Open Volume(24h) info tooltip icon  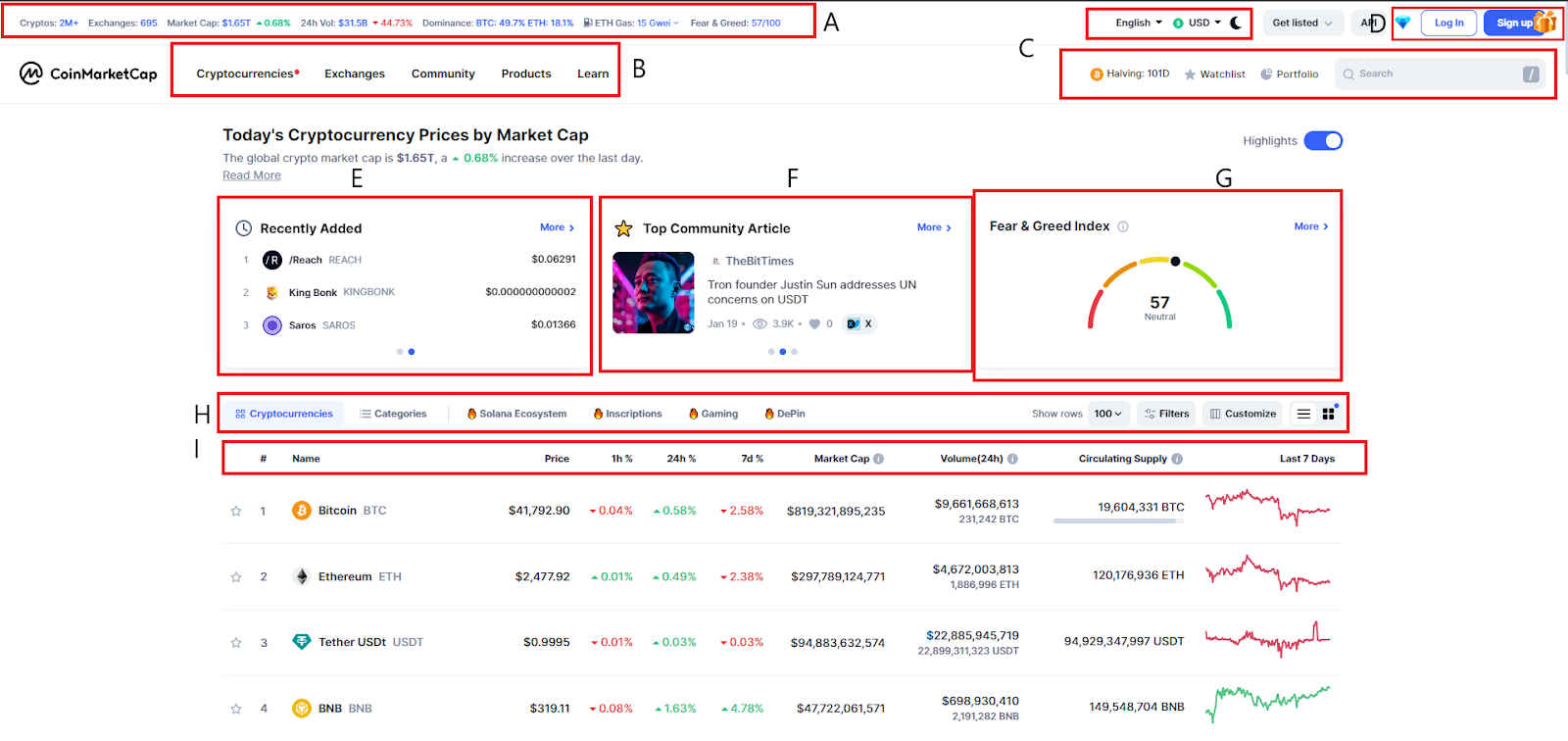(x=1012, y=459)
